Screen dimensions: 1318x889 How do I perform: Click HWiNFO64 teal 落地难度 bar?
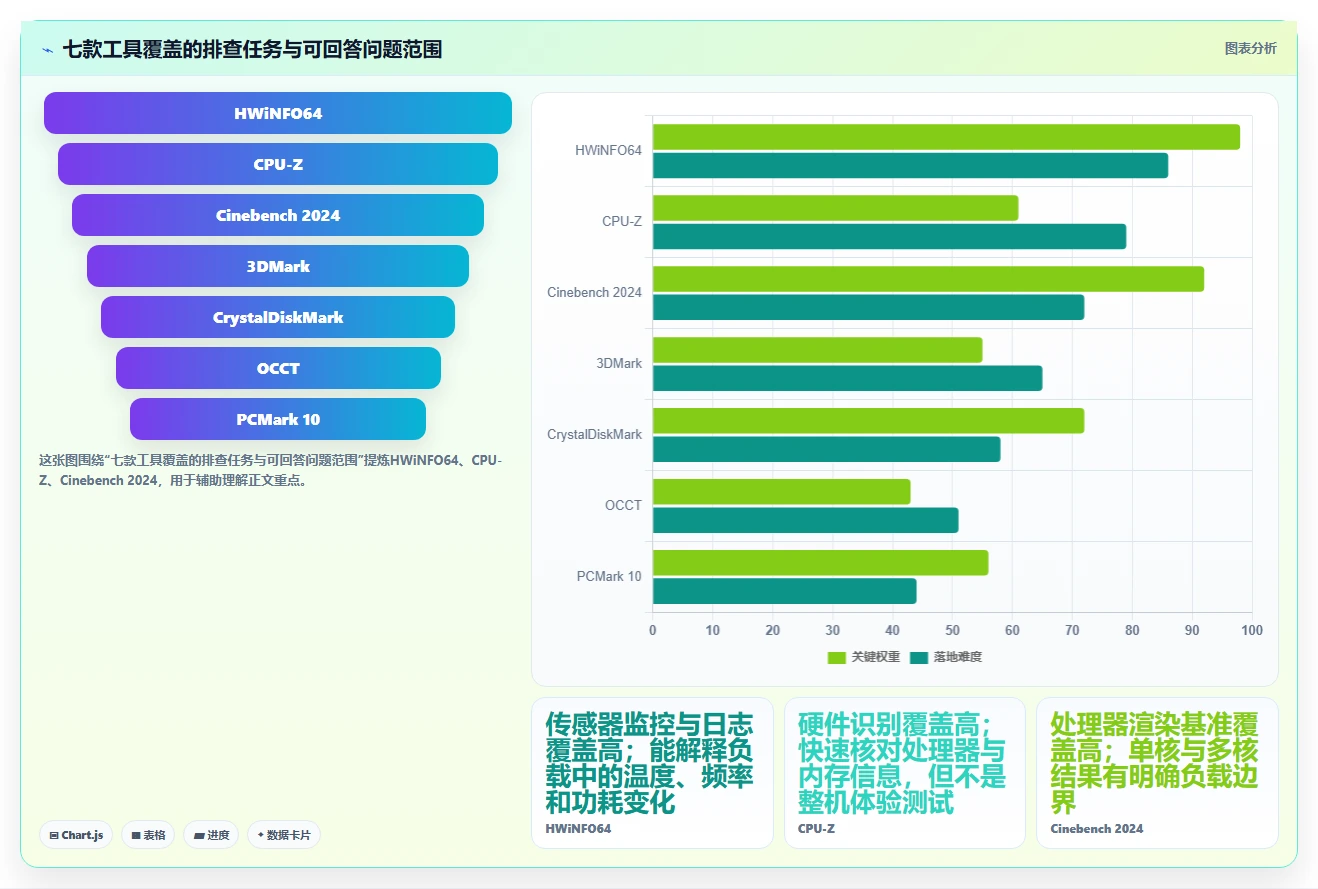click(x=910, y=165)
